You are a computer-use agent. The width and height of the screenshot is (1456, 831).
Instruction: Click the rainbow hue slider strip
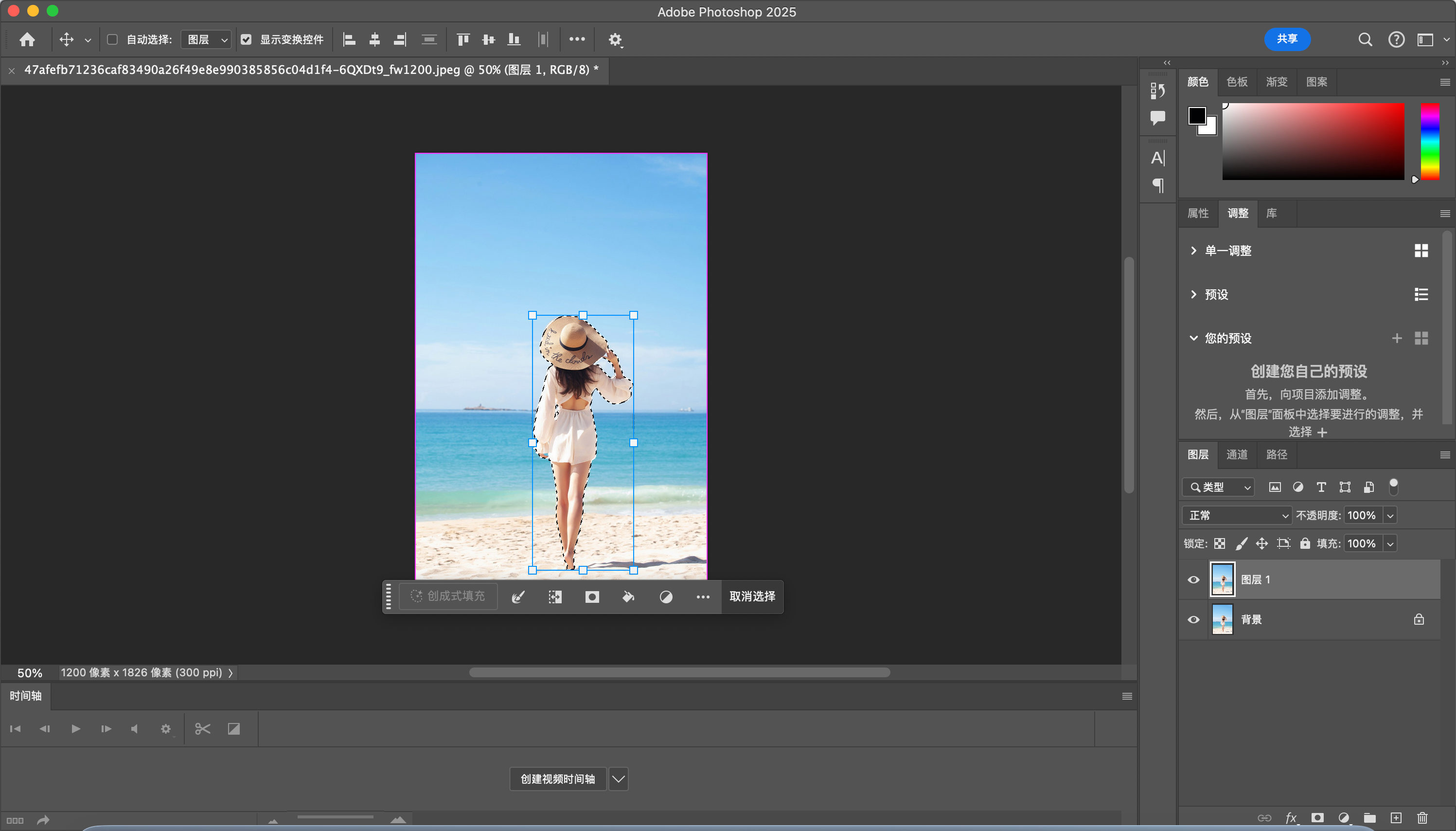point(1429,142)
